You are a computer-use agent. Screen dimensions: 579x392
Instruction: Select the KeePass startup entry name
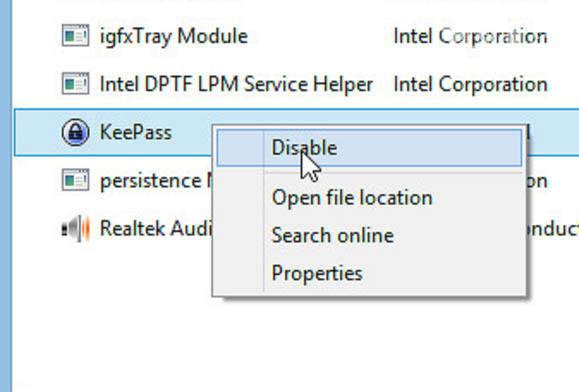coord(136,133)
